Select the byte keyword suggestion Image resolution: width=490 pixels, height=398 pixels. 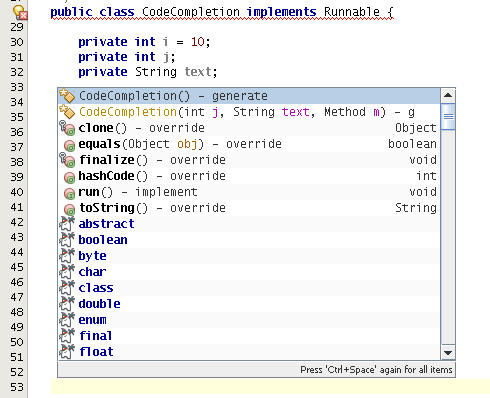249,256
